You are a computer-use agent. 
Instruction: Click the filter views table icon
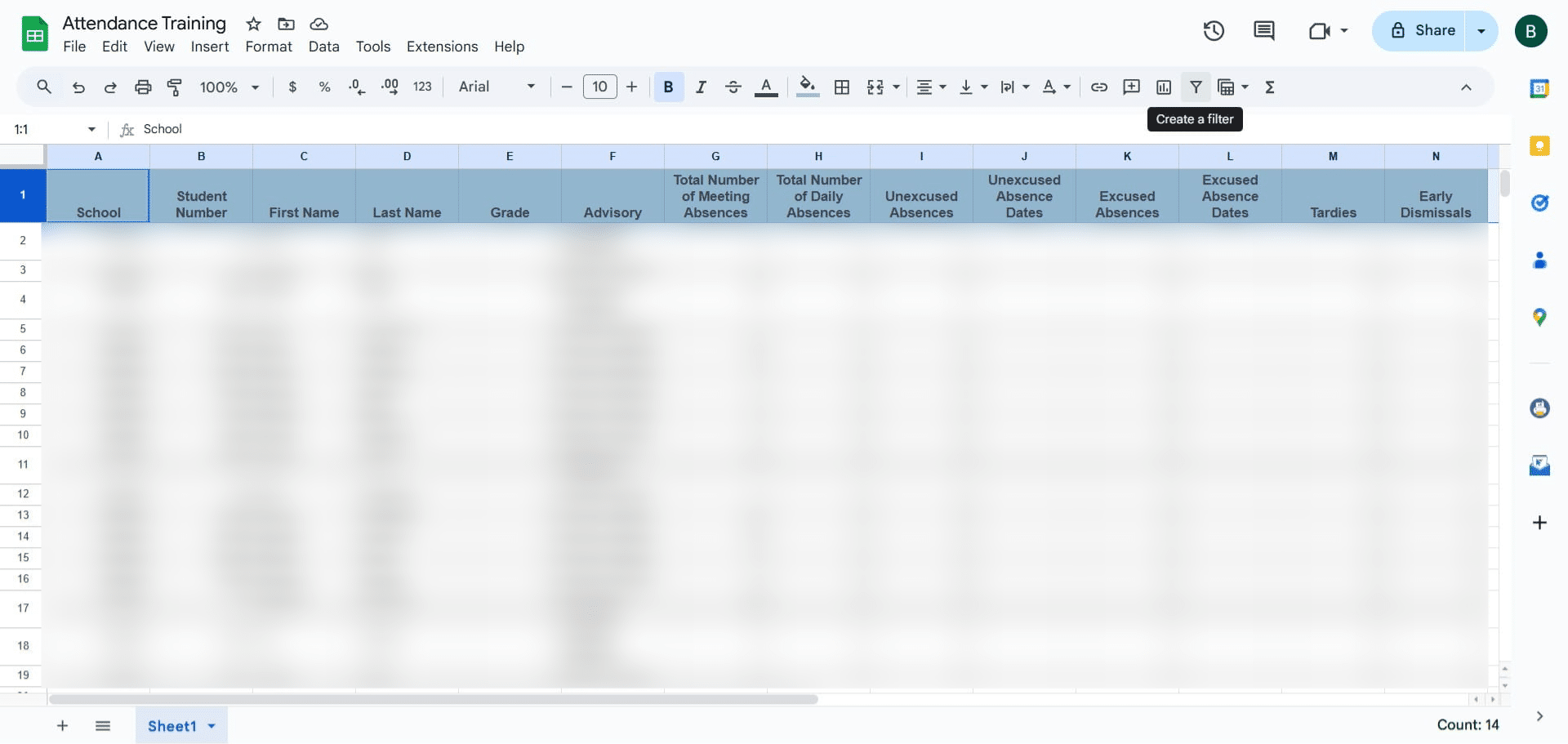(x=1226, y=87)
